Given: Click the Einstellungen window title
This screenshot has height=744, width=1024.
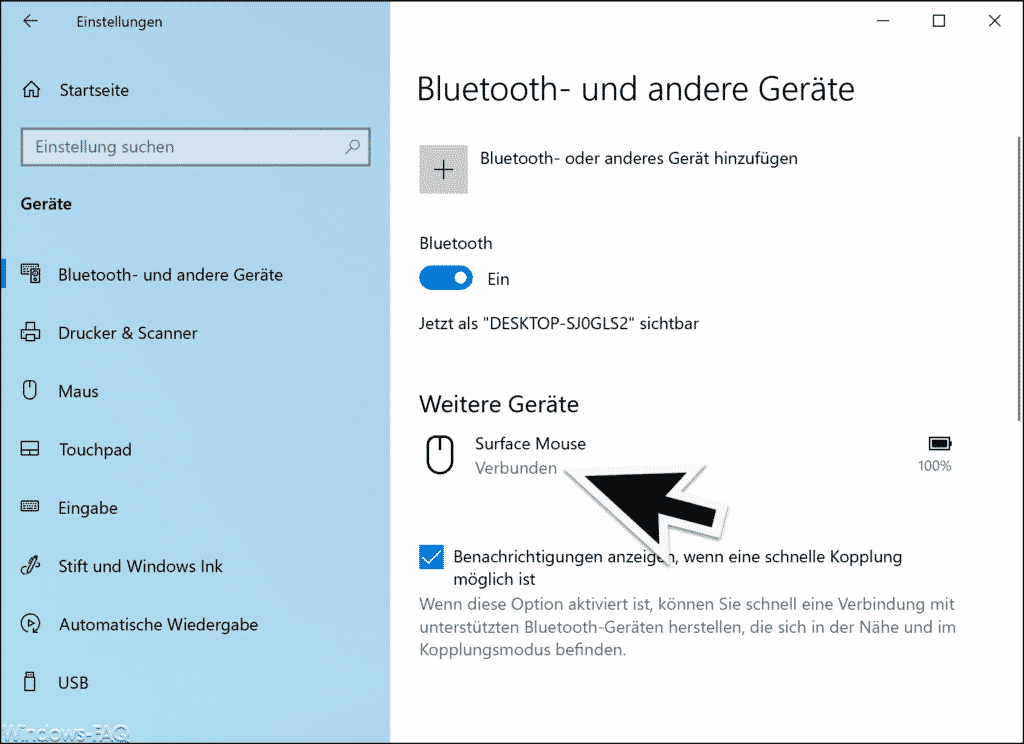Looking at the screenshot, I should click(x=120, y=22).
